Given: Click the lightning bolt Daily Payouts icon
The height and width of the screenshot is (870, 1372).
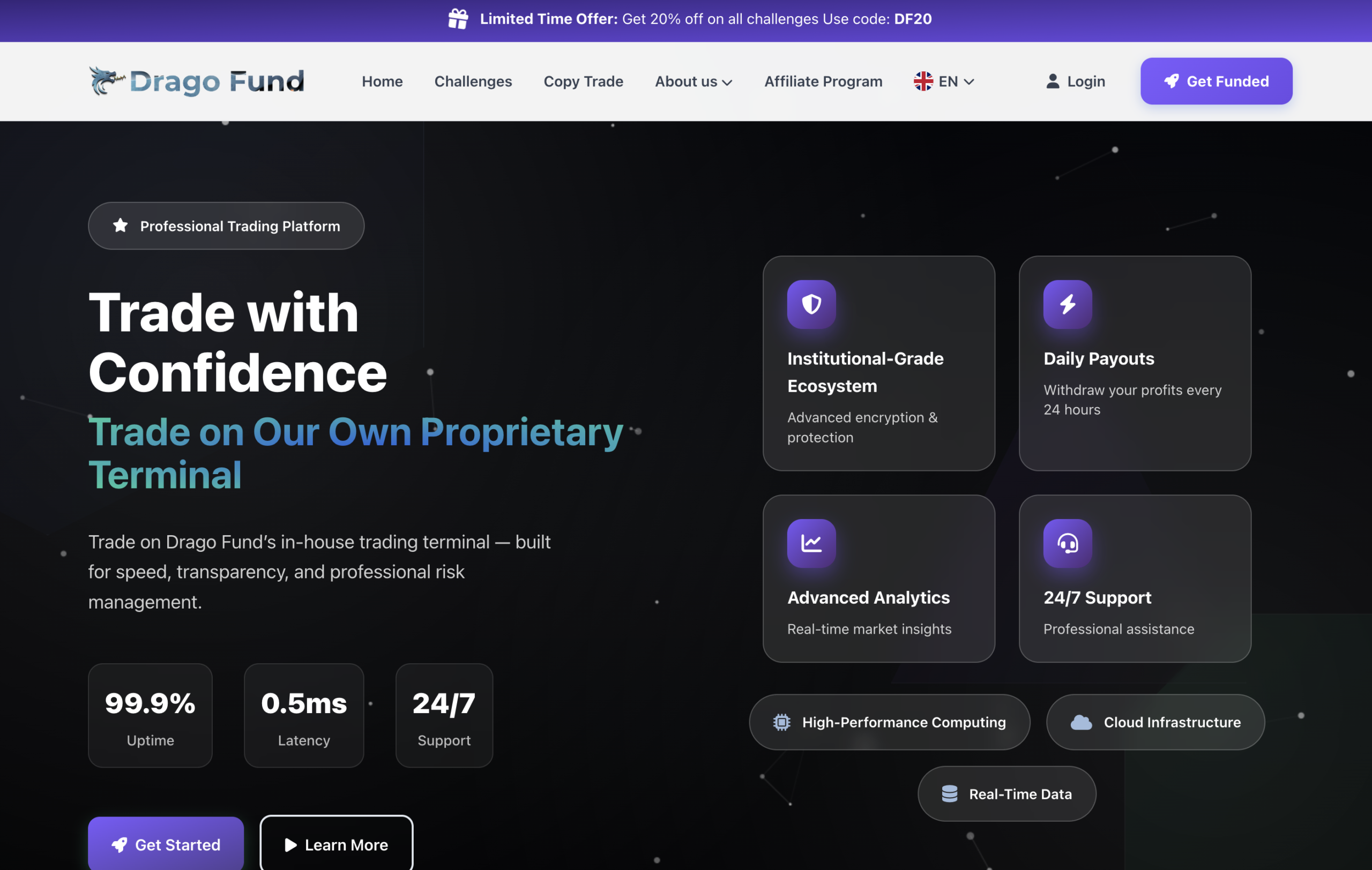Looking at the screenshot, I should tap(1067, 304).
